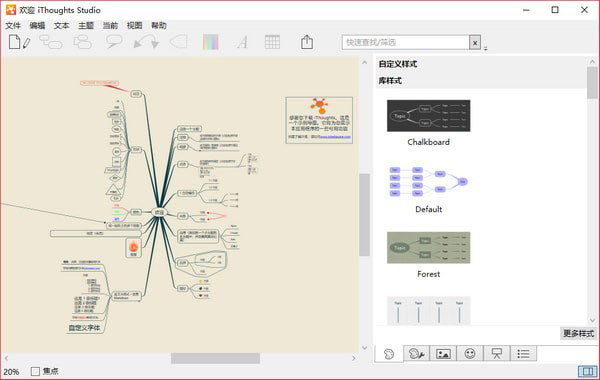Click the canvas scroll right arrow
This screenshot has width=600, height=380.
pyautogui.click(x=354, y=358)
